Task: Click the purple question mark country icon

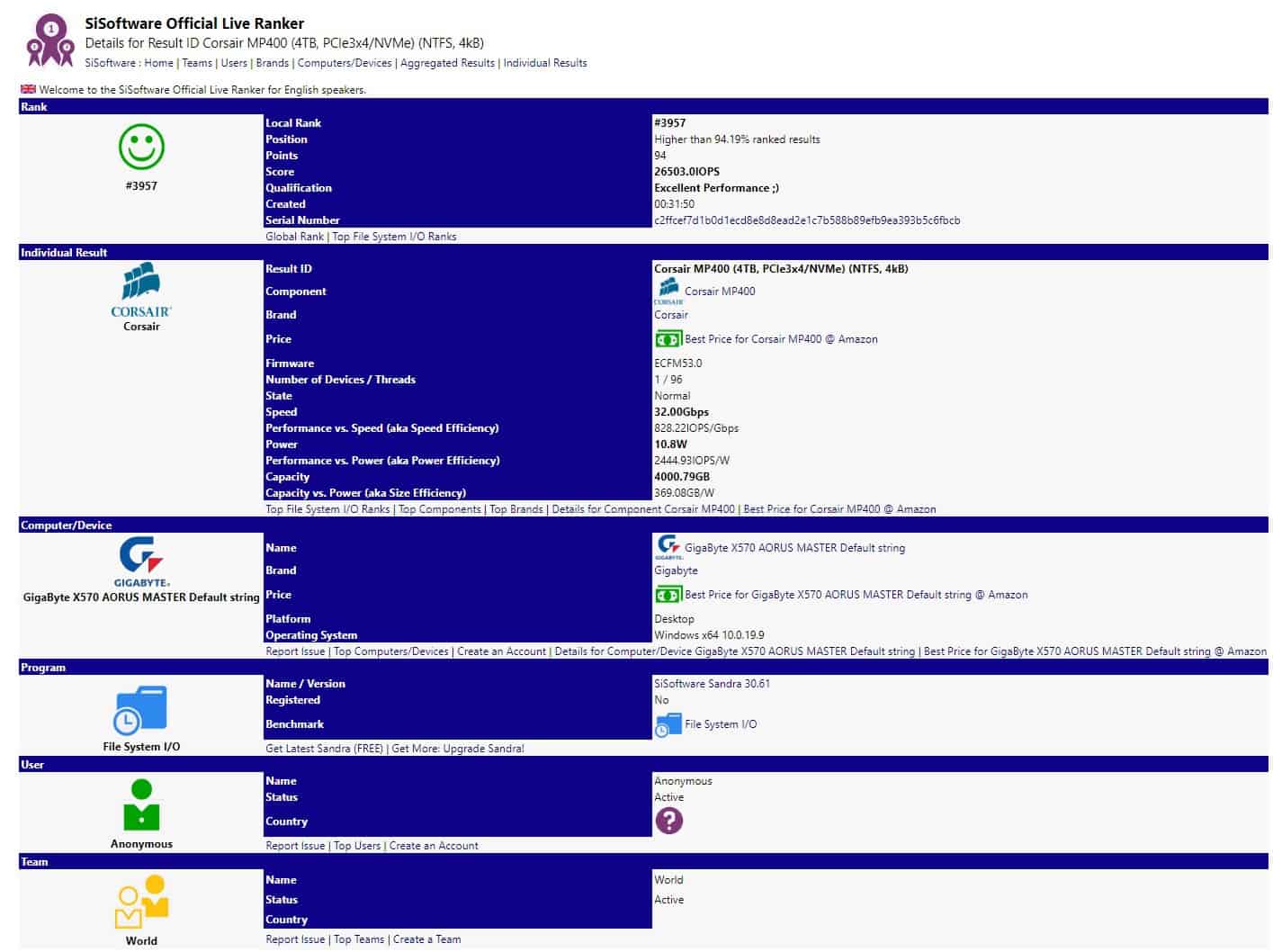Action: [x=668, y=821]
